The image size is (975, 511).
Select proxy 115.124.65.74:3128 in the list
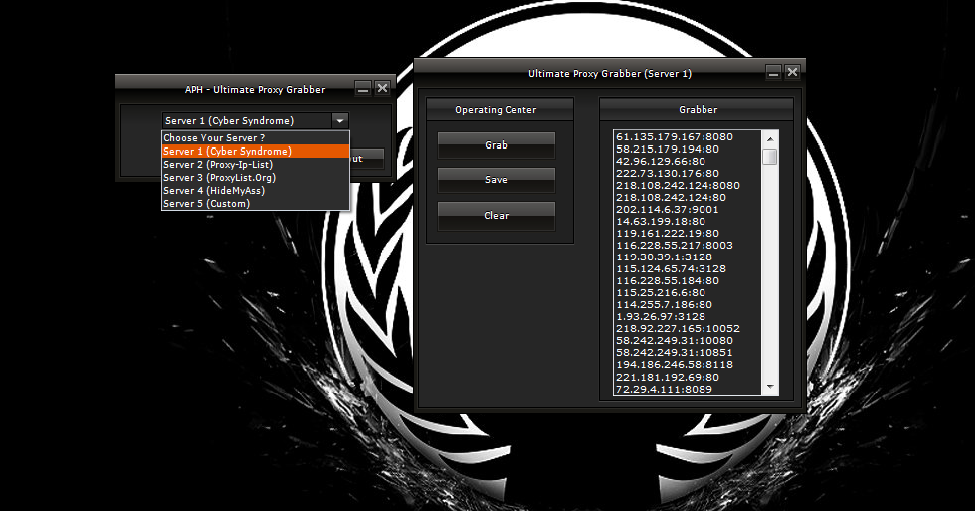pos(670,269)
